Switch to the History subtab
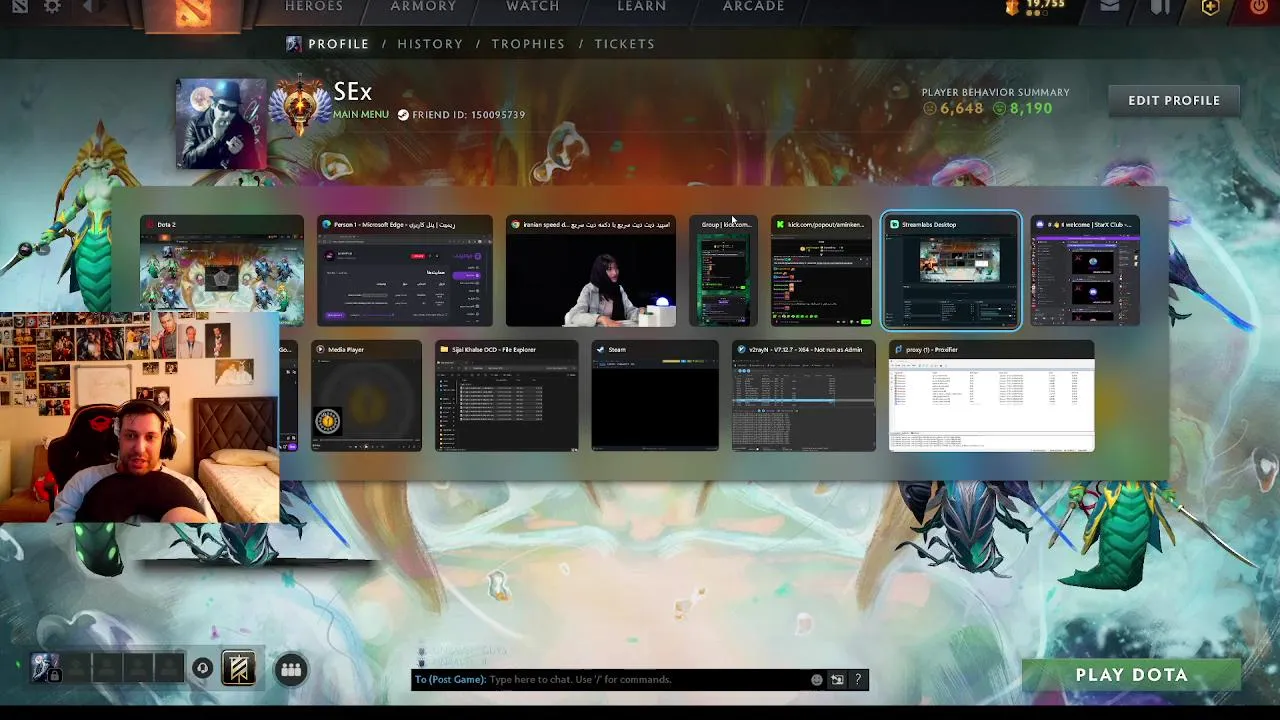Viewport: 1280px width, 720px height. click(x=430, y=44)
